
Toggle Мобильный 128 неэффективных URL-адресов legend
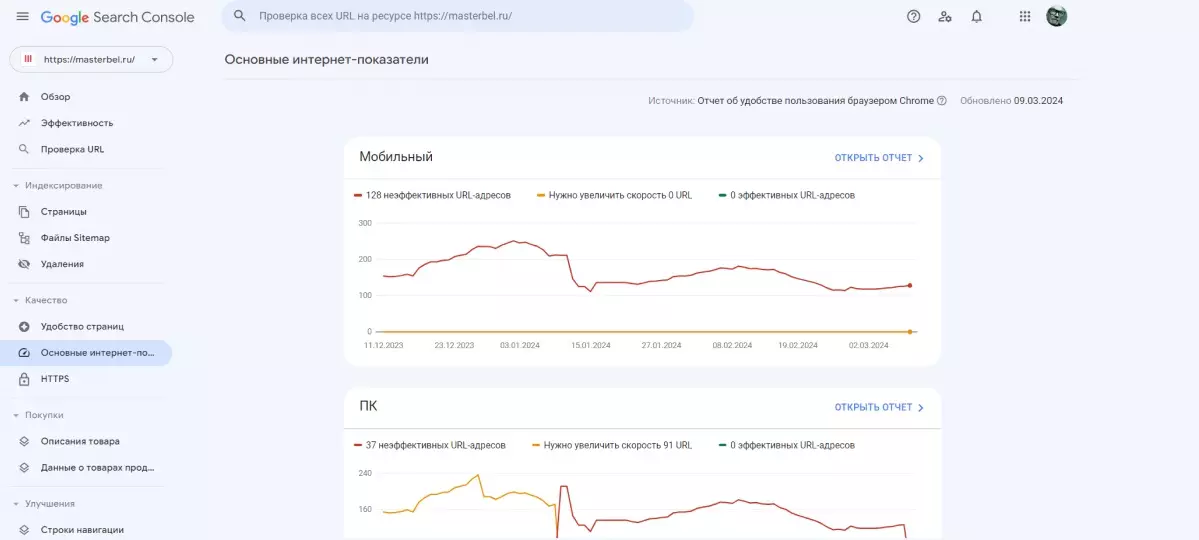click(x=432, y=195)
